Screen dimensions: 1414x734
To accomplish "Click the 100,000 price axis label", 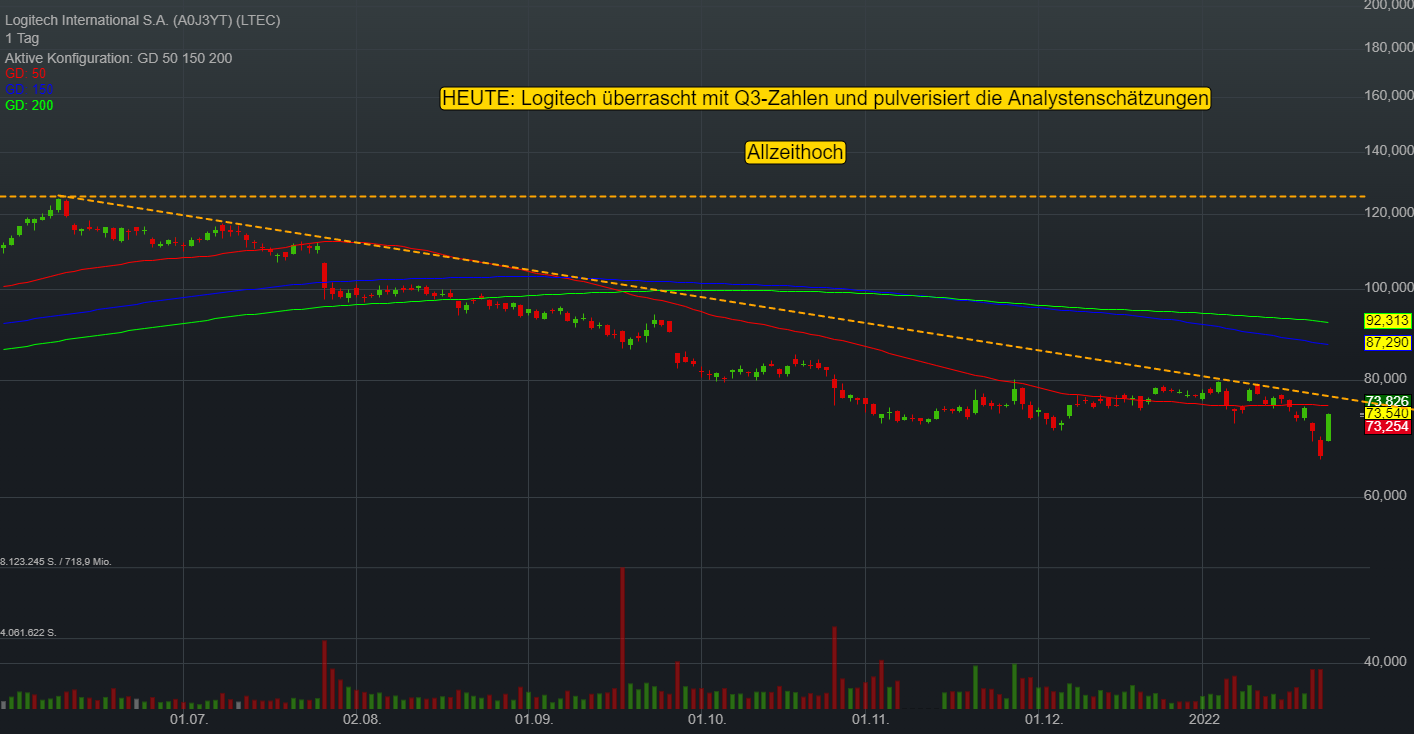I will [1387, 288].
